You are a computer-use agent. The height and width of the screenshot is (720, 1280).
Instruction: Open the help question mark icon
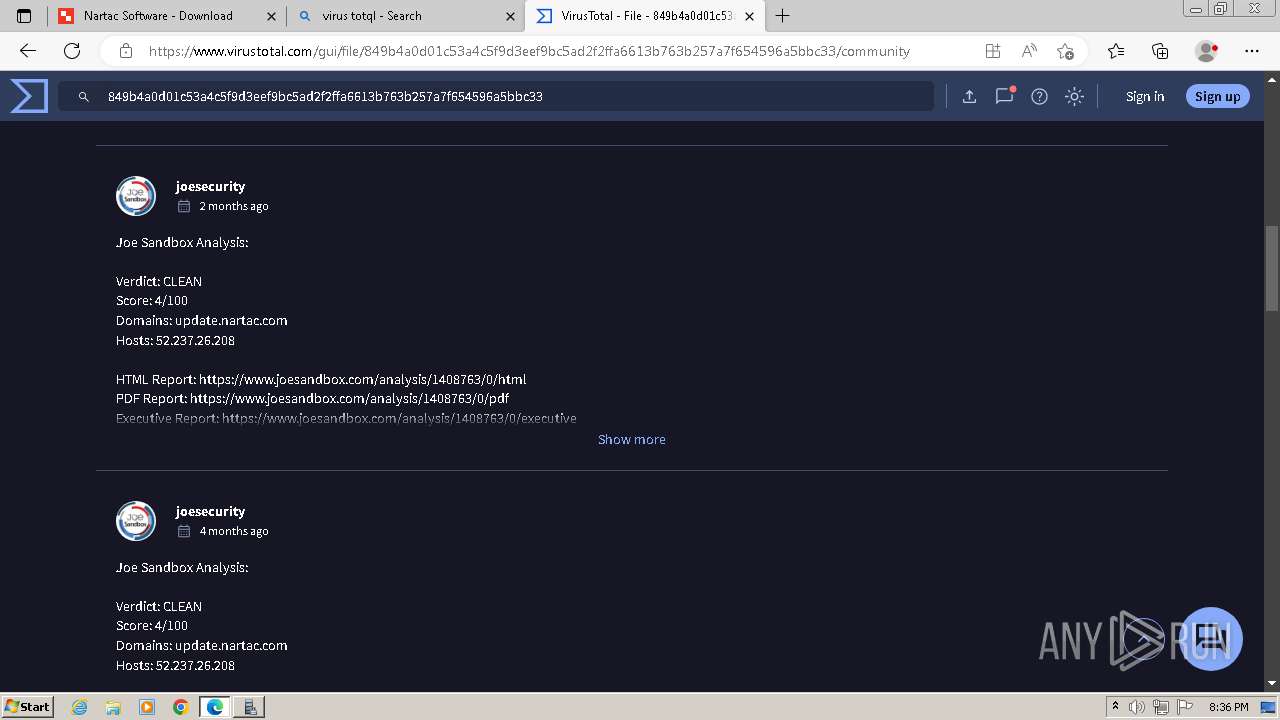pyautogui.click(x=1039, y=96)
